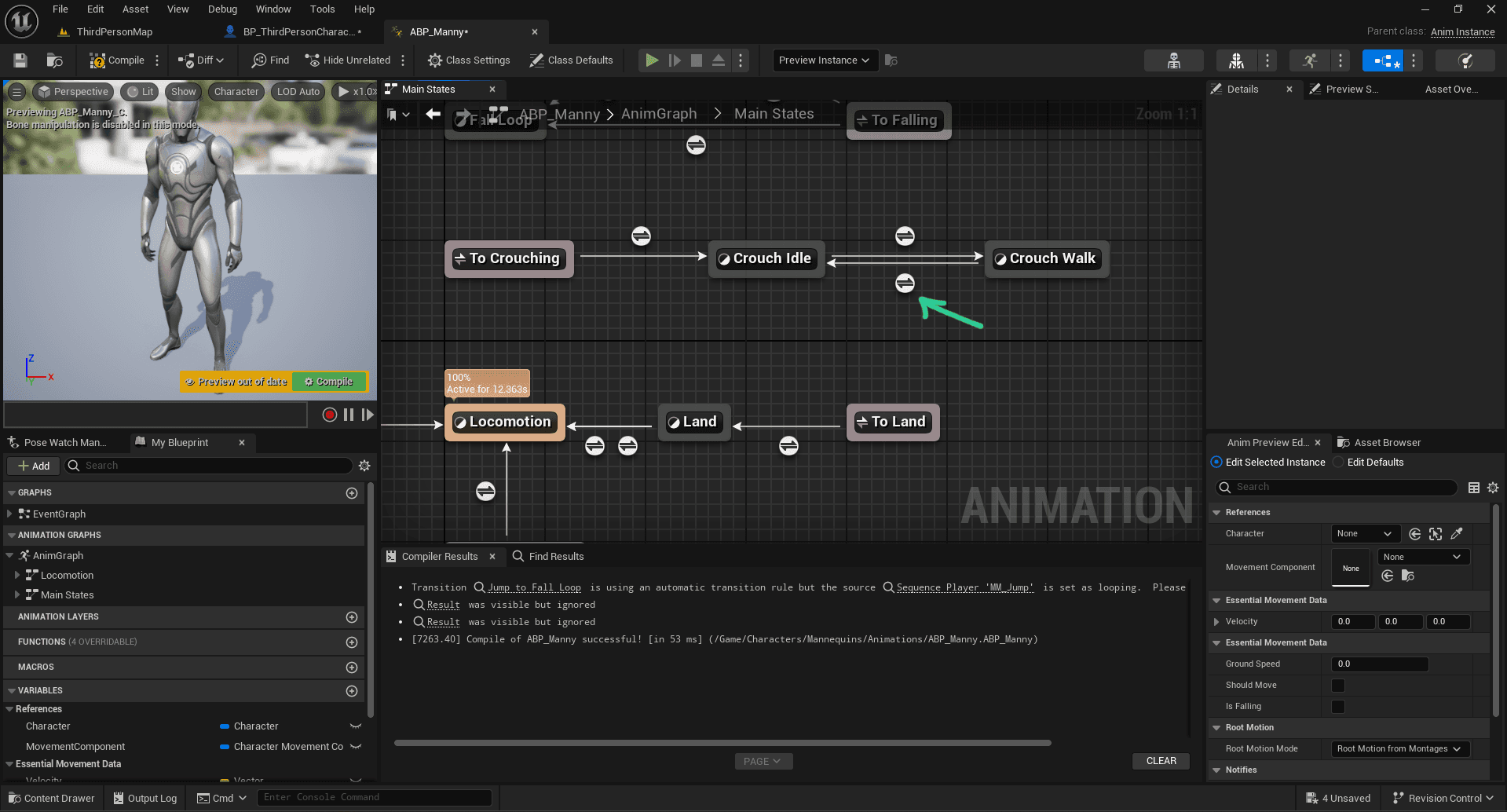The height and width of the screenshot is (812, 1507).
Task: Select the Edit Selected Instance radio button
Action: coord(1216,463)
